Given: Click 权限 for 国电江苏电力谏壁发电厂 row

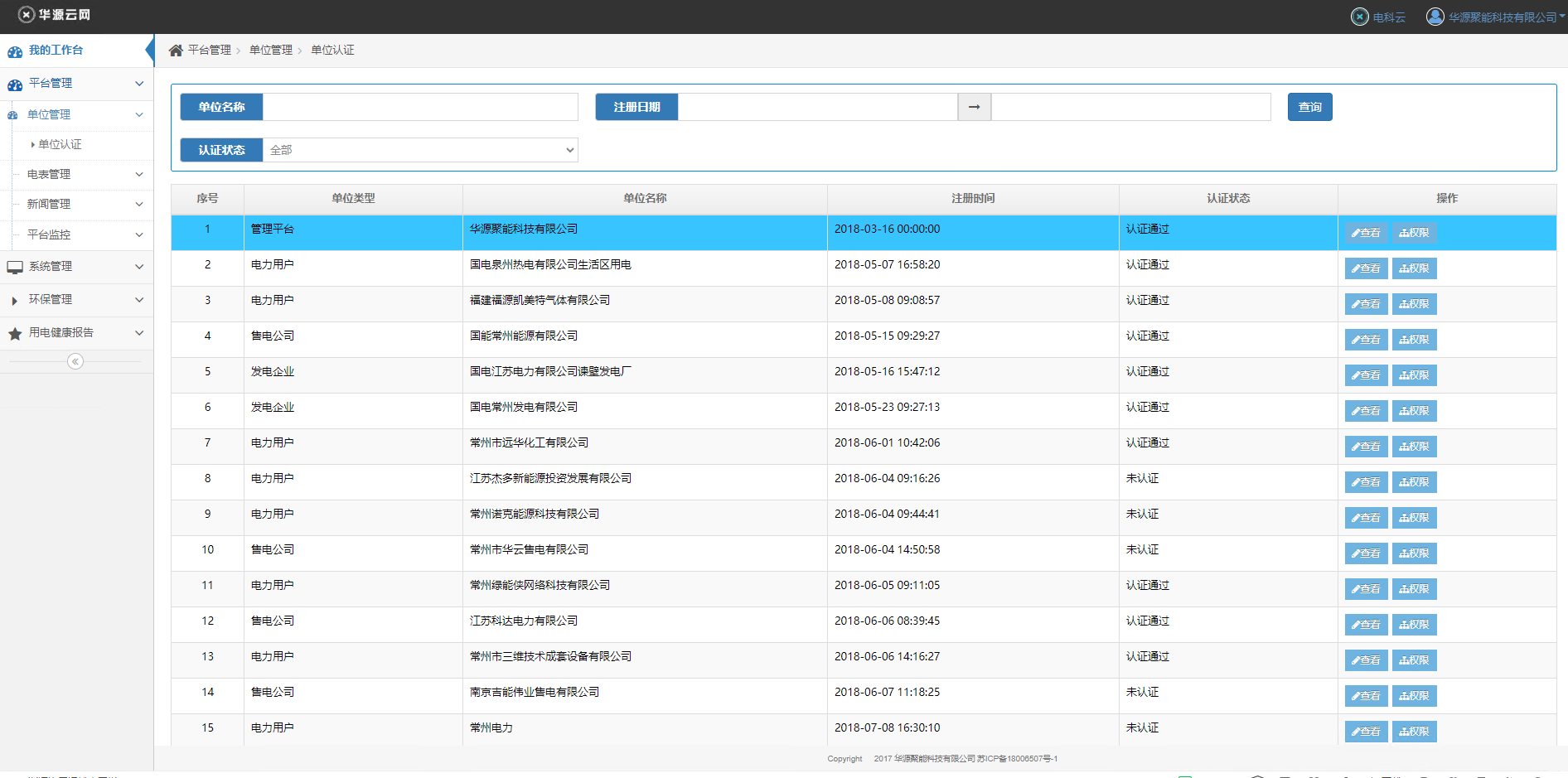Looking at the screenshot, I should 1414,375.
